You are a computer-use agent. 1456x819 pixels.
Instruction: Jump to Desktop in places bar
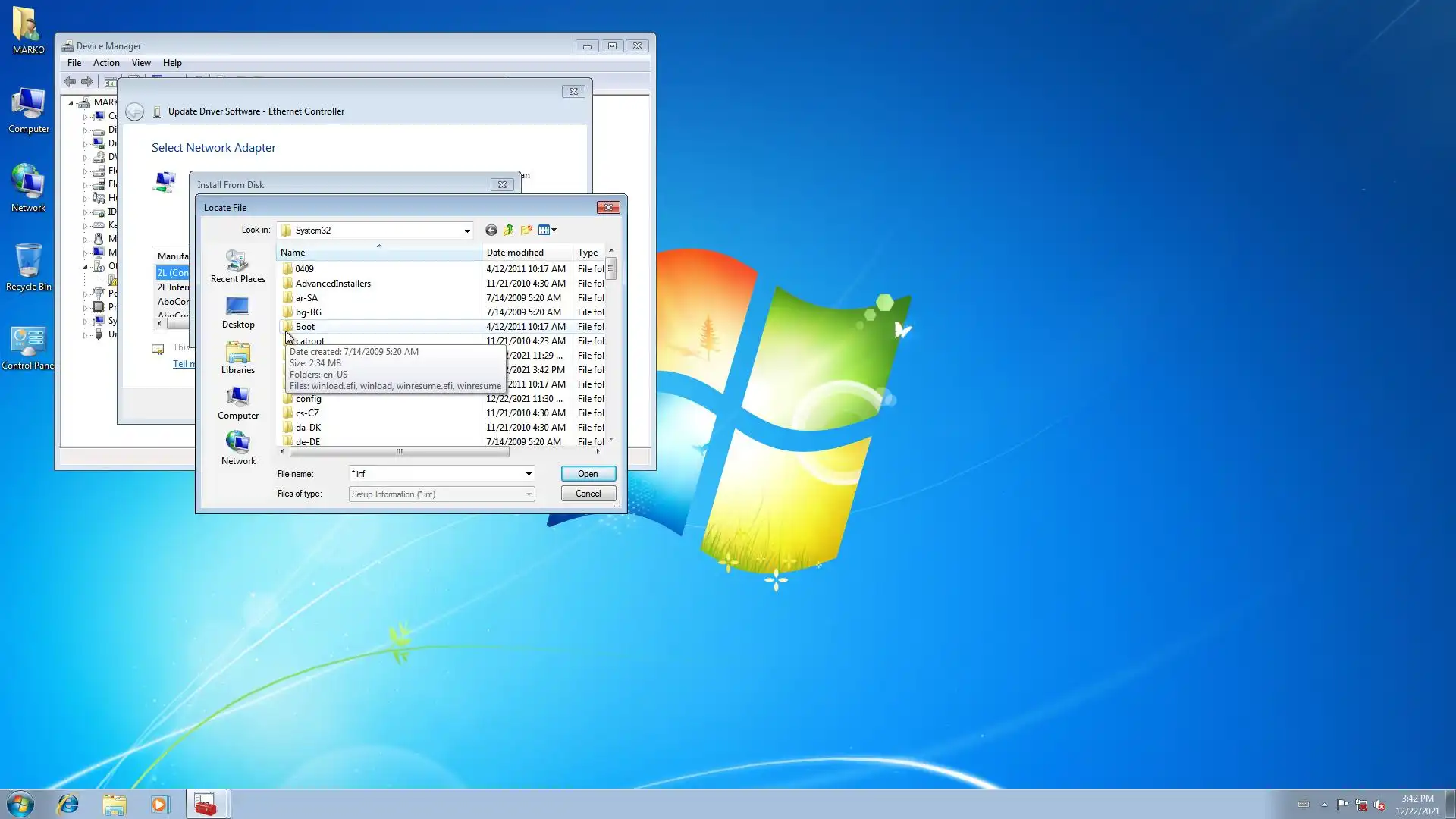pyautogui.click(x=237, y=312)
